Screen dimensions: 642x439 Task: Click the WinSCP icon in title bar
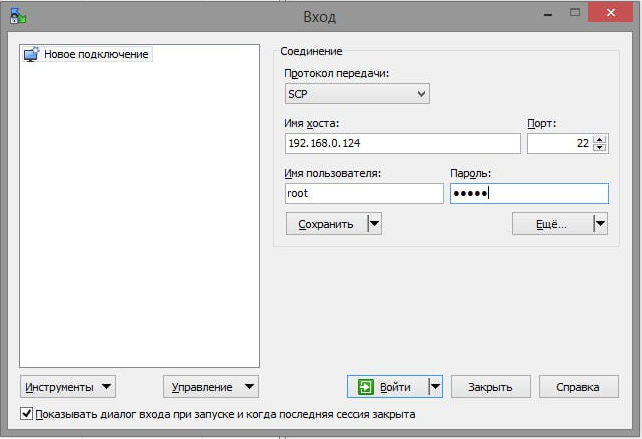16,16
